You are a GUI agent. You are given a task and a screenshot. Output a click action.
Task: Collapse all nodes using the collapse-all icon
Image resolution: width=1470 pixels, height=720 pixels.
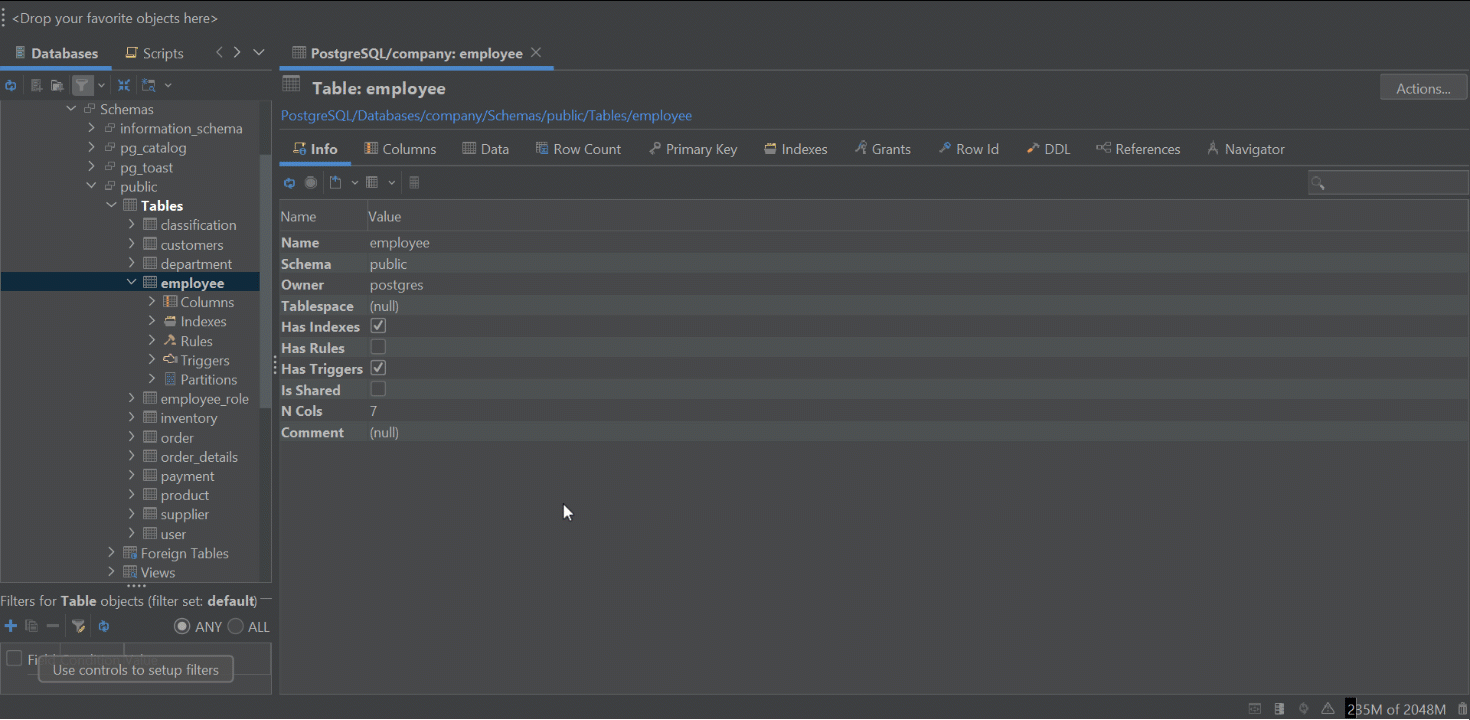point(123,85)
